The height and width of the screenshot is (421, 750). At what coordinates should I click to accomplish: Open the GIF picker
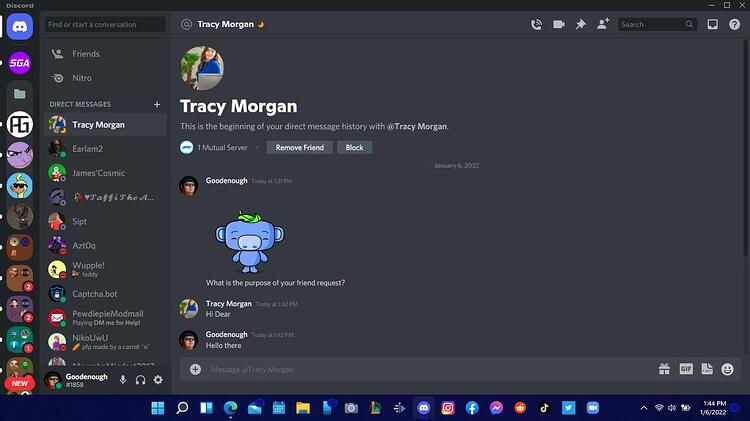(x=686, y=369)
